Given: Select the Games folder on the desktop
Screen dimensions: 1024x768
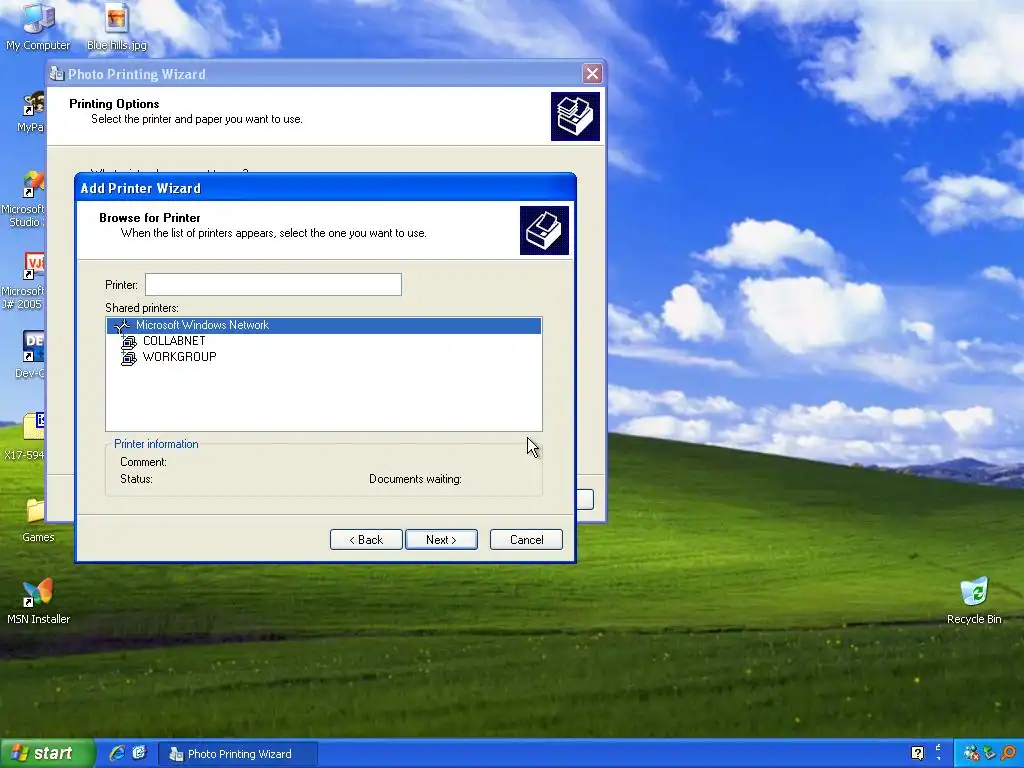Looking at the screenshot, I should coord(38,520).
